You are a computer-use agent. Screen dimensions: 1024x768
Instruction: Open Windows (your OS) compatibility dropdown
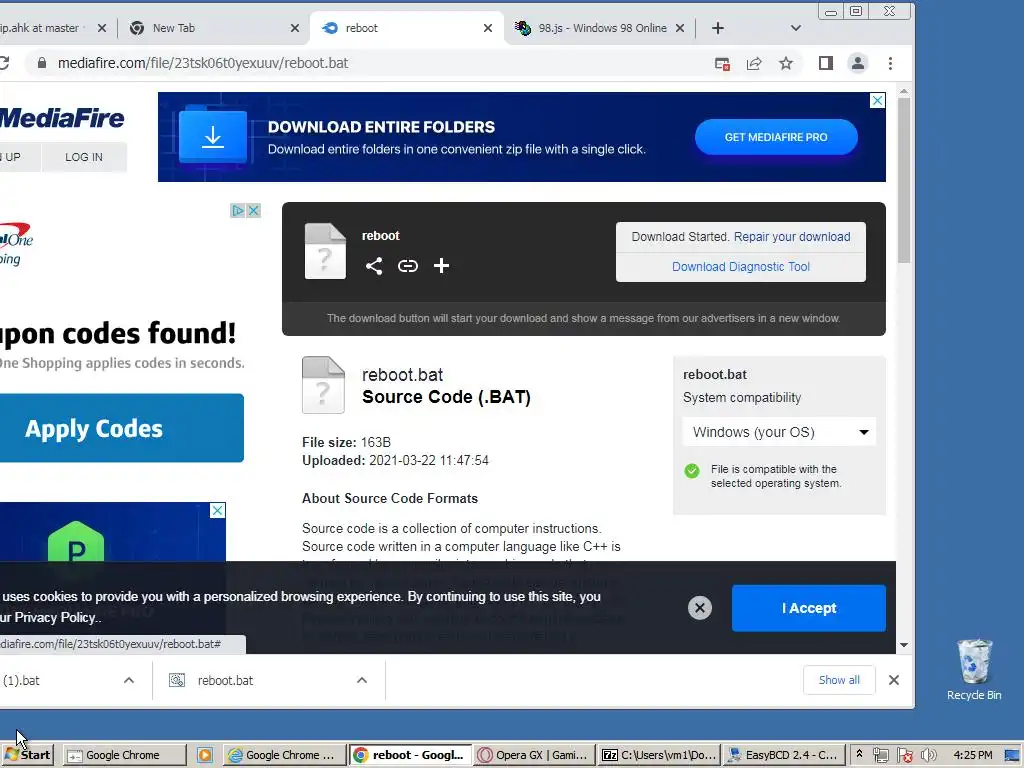(x=779, y=432)
